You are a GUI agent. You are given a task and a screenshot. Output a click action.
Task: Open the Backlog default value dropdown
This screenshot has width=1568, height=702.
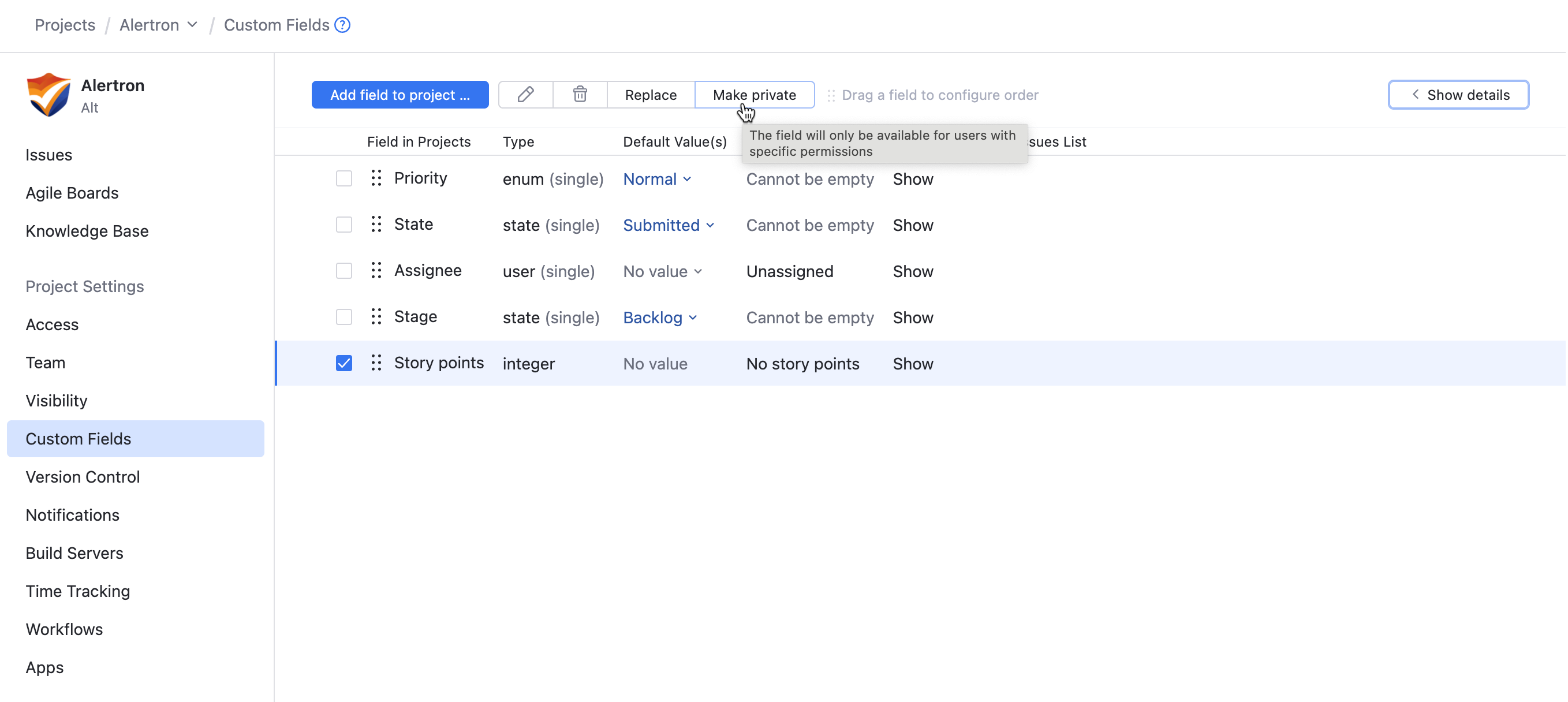tap(659, 317)
